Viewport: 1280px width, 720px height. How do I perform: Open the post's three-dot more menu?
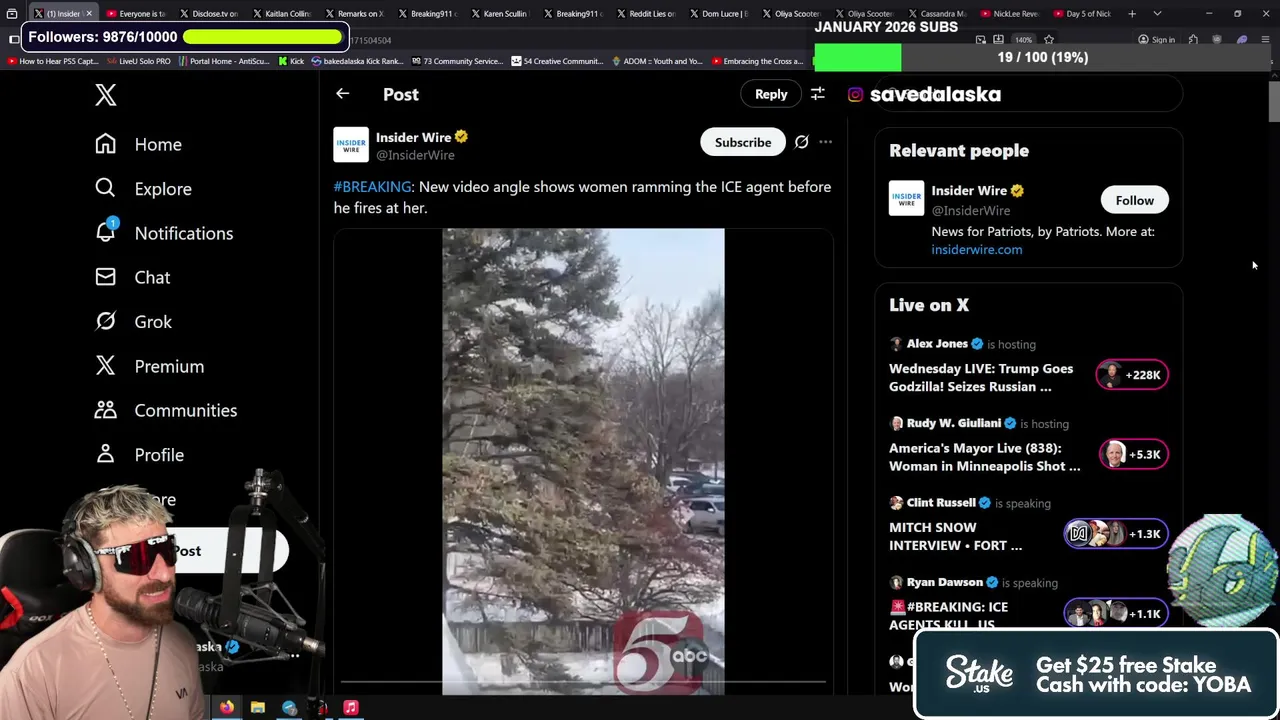coord(825,142)
